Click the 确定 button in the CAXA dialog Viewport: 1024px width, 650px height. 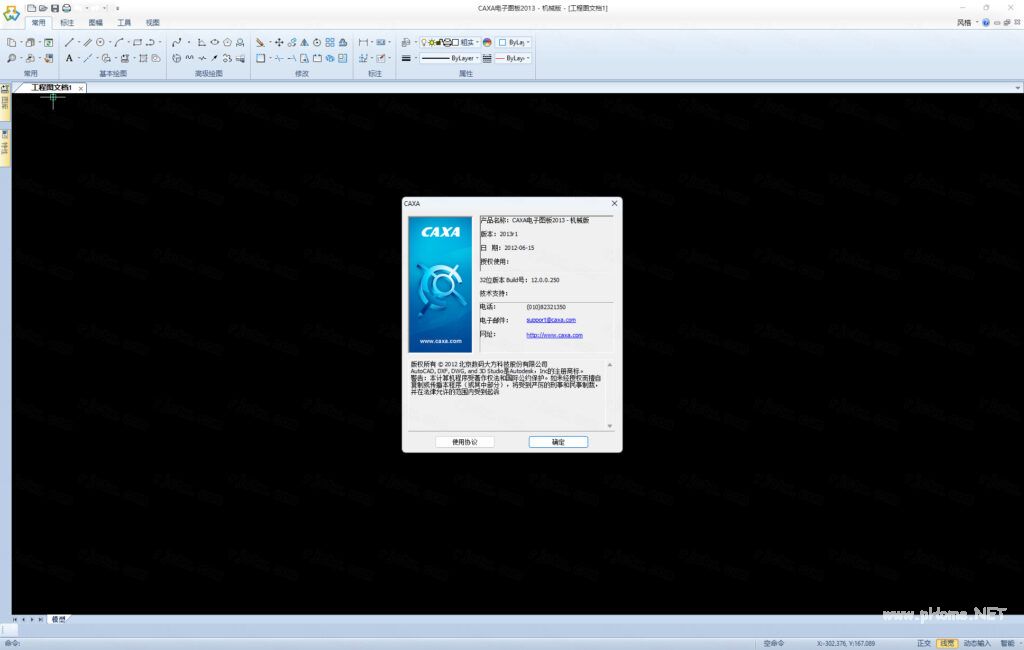tap(558, 442)
